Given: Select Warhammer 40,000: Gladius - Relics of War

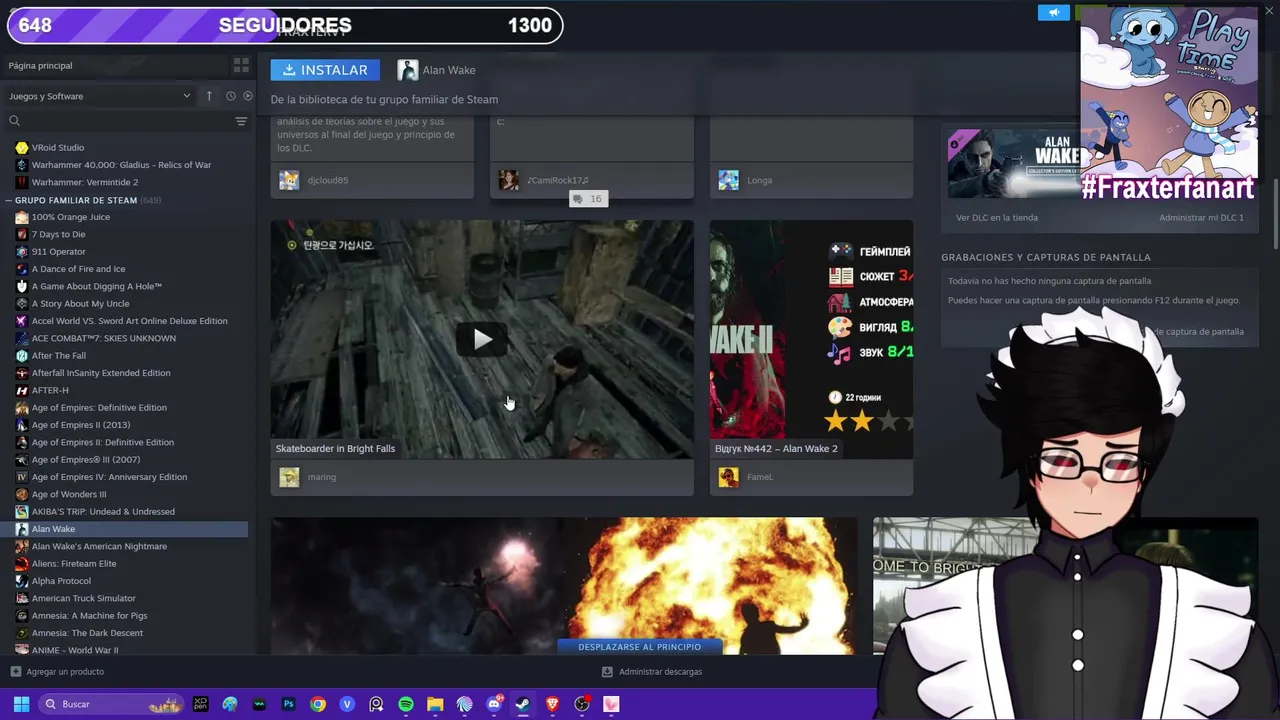Looking at the screenshot, I should [x=121, y=165].
